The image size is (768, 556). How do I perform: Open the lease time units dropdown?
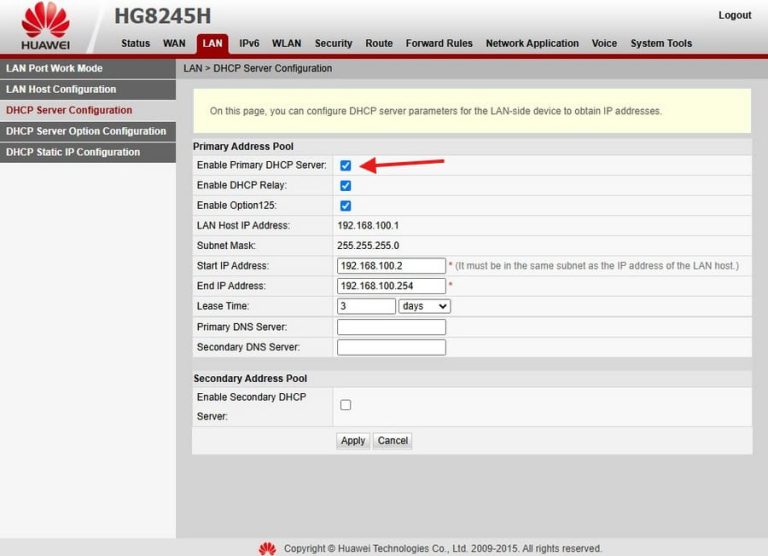424,307
